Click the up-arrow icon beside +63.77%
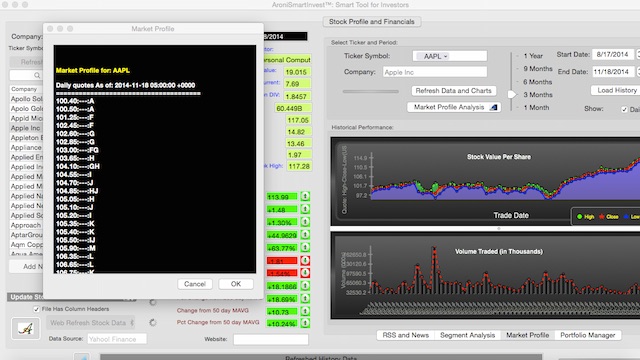The height and width of the screenshot is (360, 640). (x=305, y=248)
